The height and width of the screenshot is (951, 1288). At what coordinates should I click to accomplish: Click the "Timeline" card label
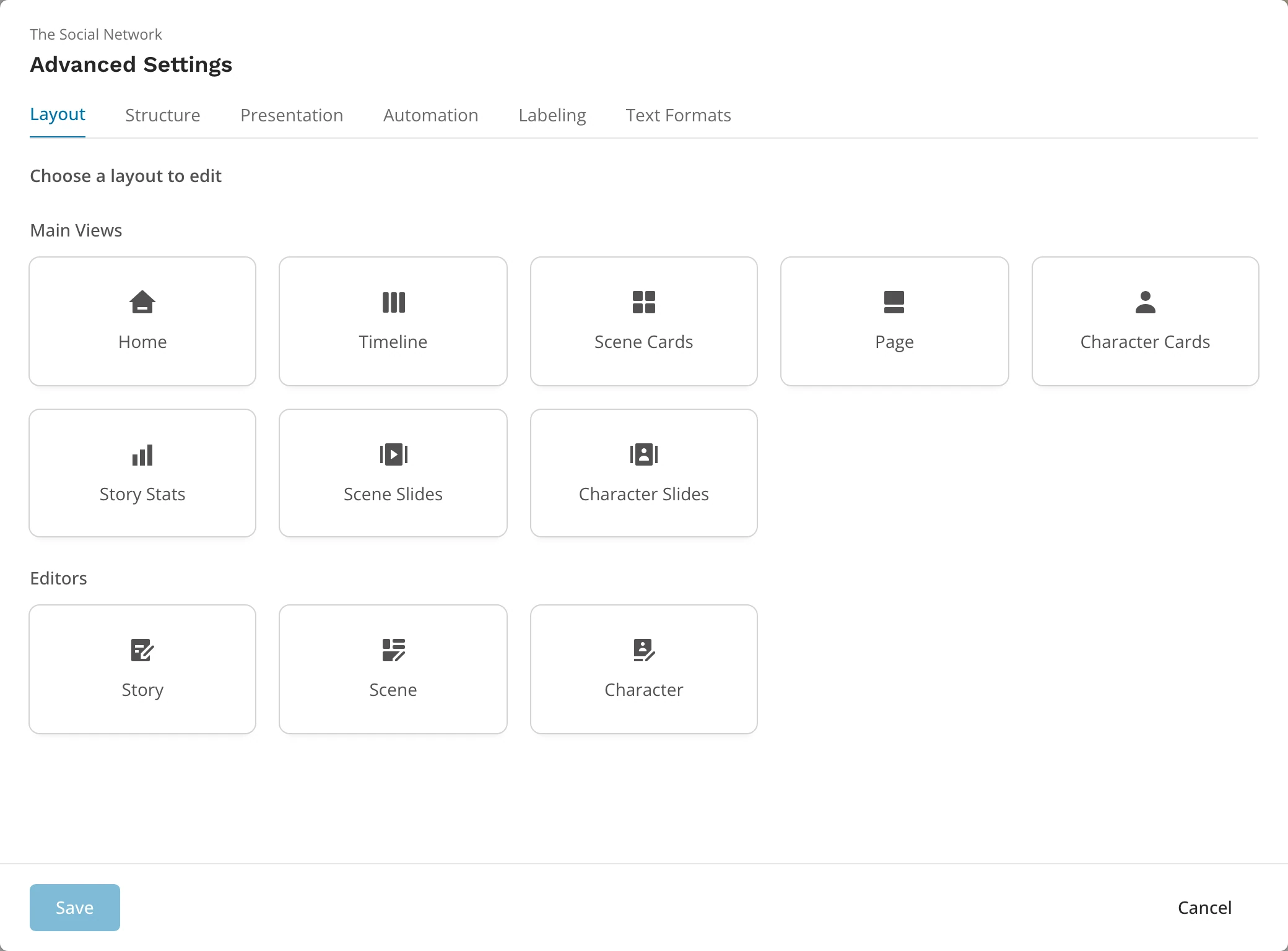[x=393, y=342]
